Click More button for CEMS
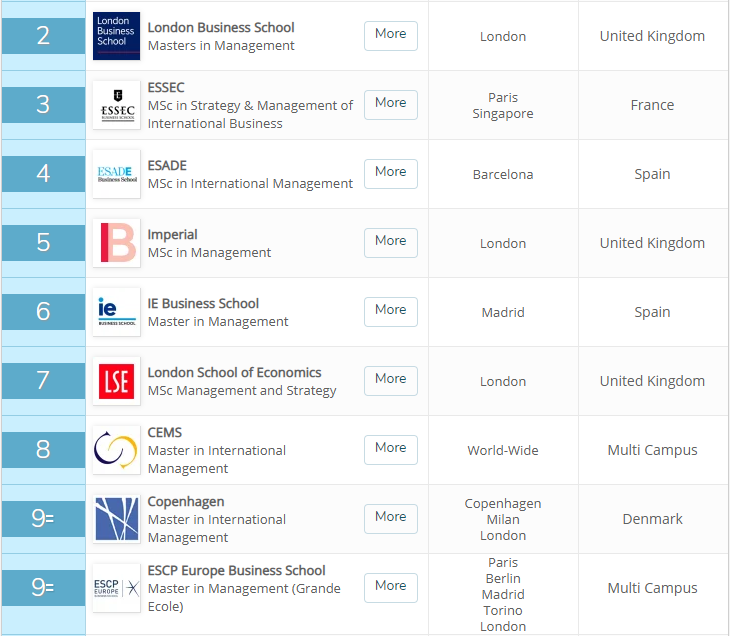This screenshot has height=636, width=730. point(391,450)
